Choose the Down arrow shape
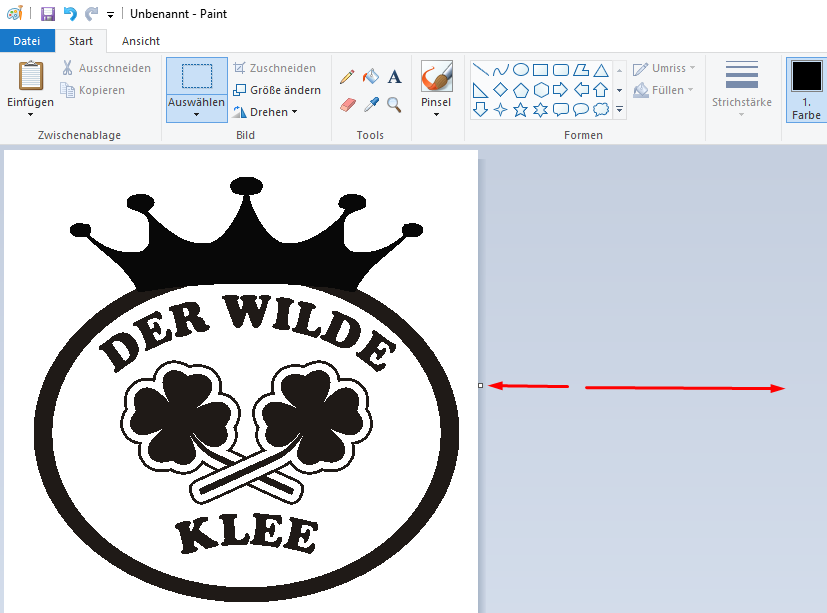The image size is (827, 613). (x=480, y=110)
